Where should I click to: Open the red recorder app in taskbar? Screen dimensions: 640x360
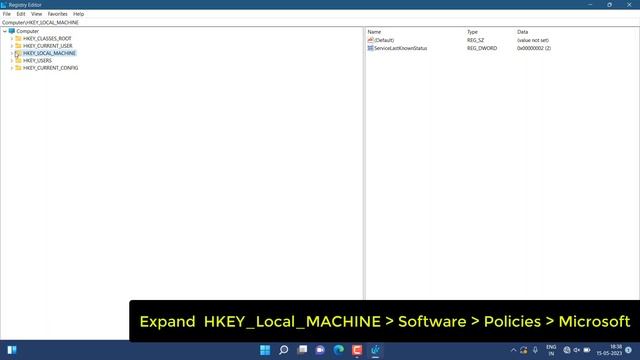357,350
